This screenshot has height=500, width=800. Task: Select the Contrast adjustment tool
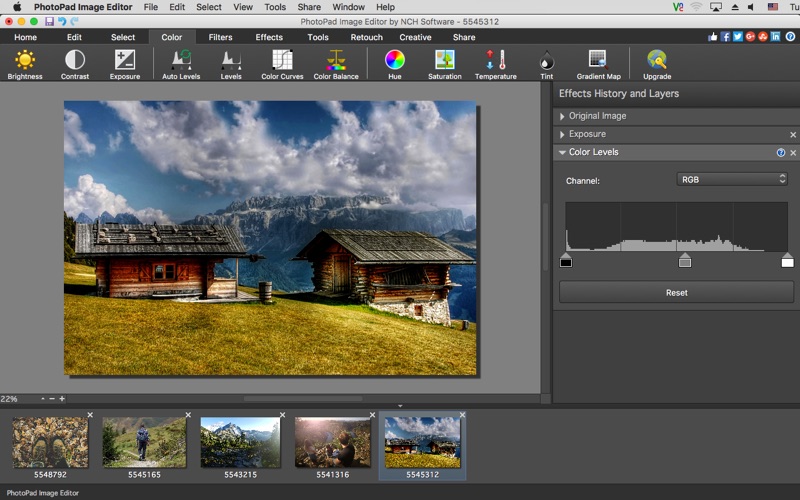(75, 62)
